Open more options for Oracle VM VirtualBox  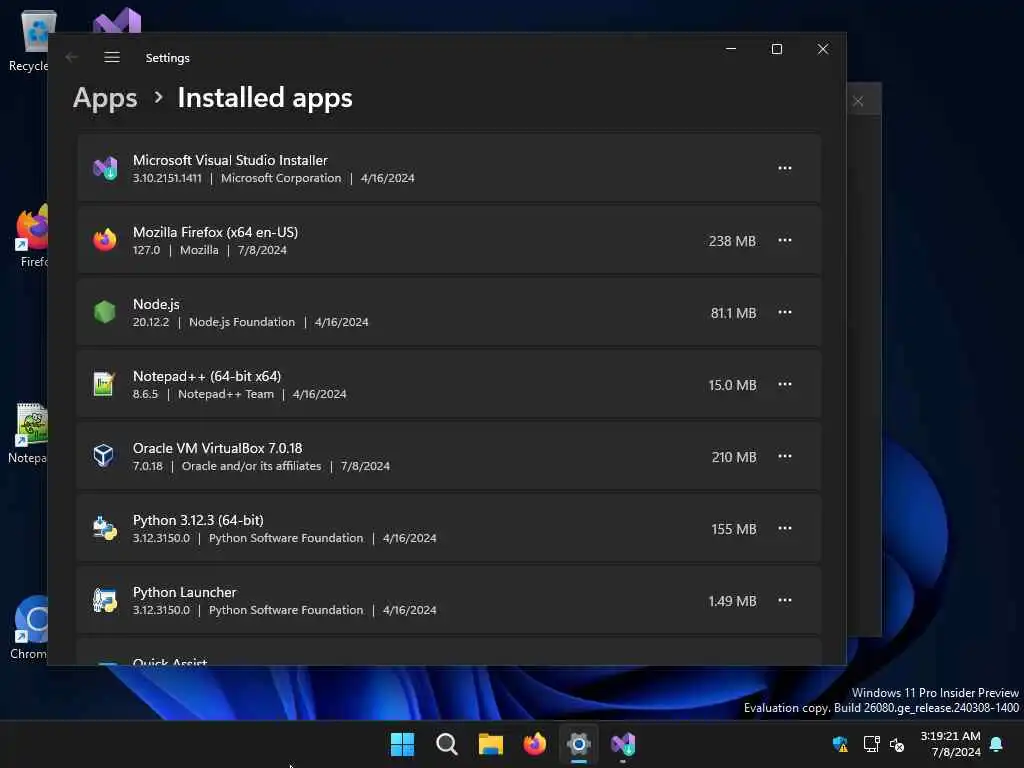pos(784,456)
